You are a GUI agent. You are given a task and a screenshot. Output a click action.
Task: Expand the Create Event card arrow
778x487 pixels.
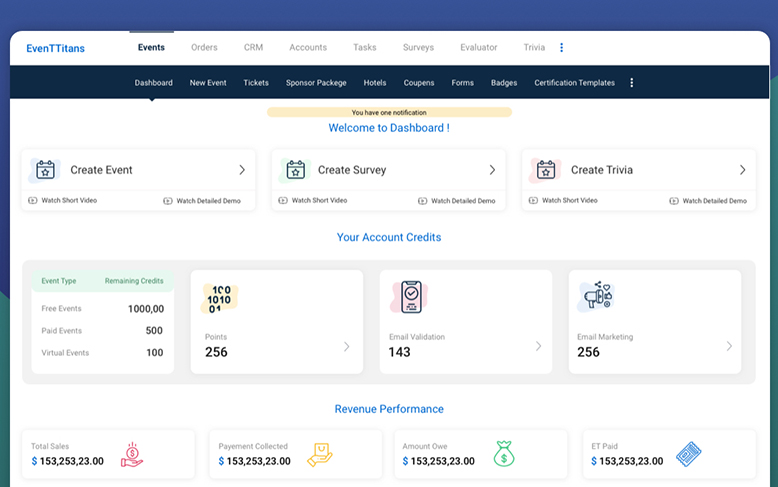[242, 170]
